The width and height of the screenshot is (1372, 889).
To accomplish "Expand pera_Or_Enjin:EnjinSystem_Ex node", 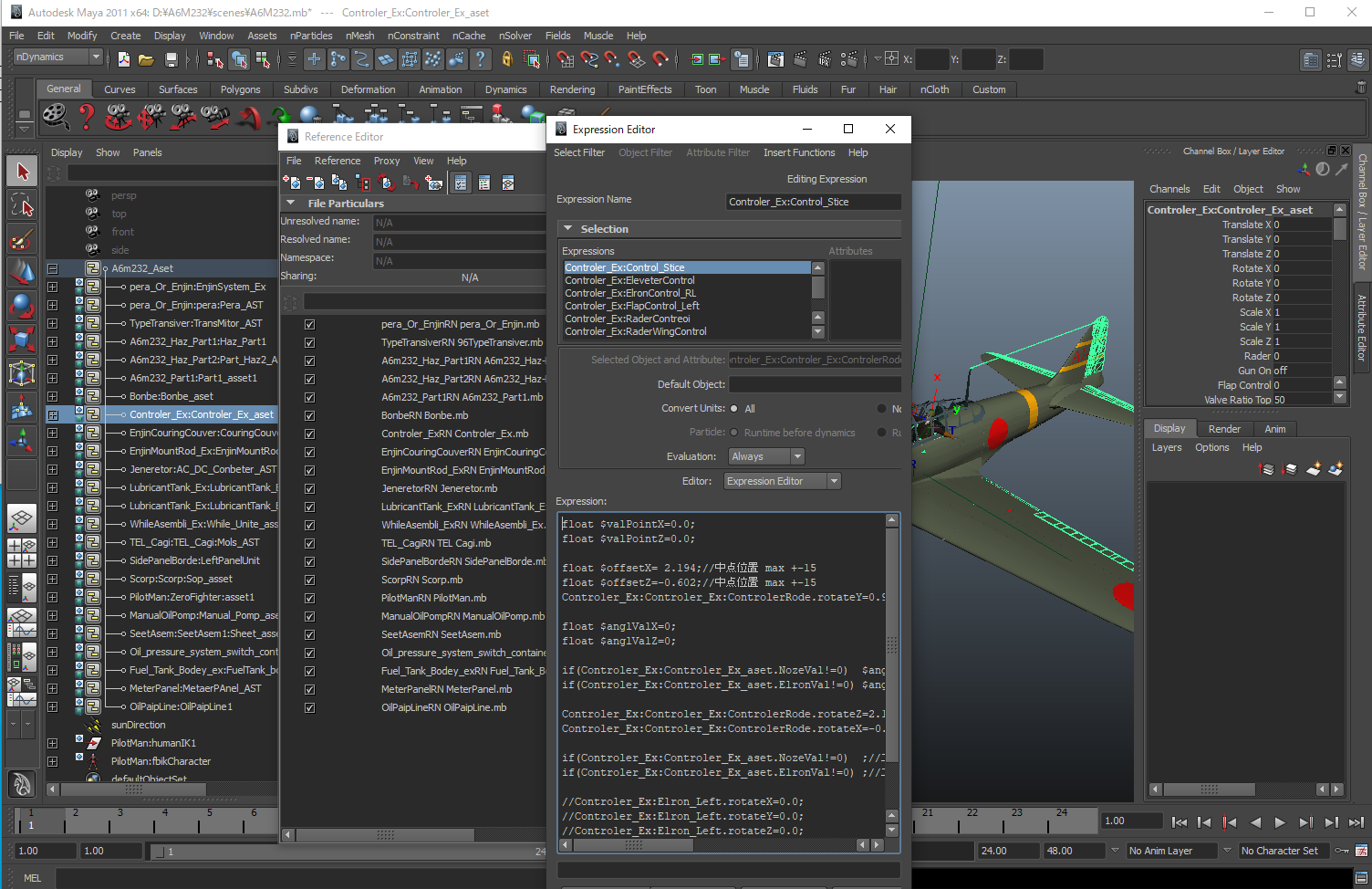I will [52, 287].
